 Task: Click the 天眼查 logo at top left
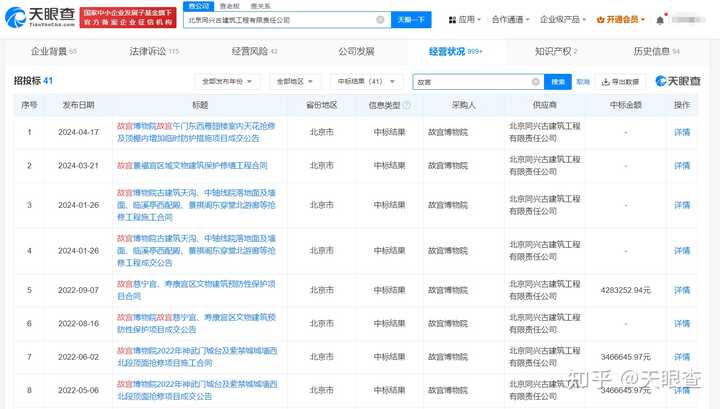click(39, 17)
